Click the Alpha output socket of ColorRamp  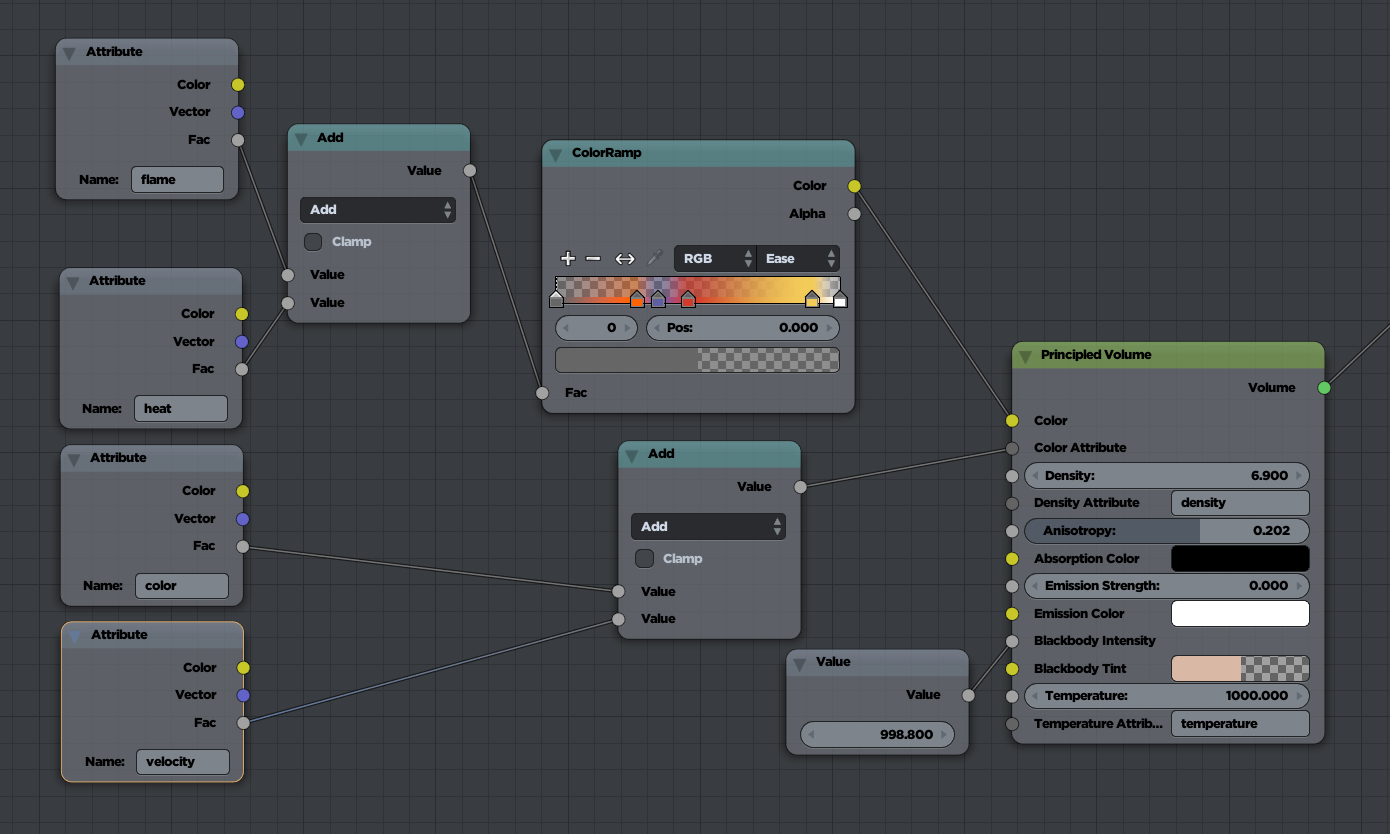[854, 214]
